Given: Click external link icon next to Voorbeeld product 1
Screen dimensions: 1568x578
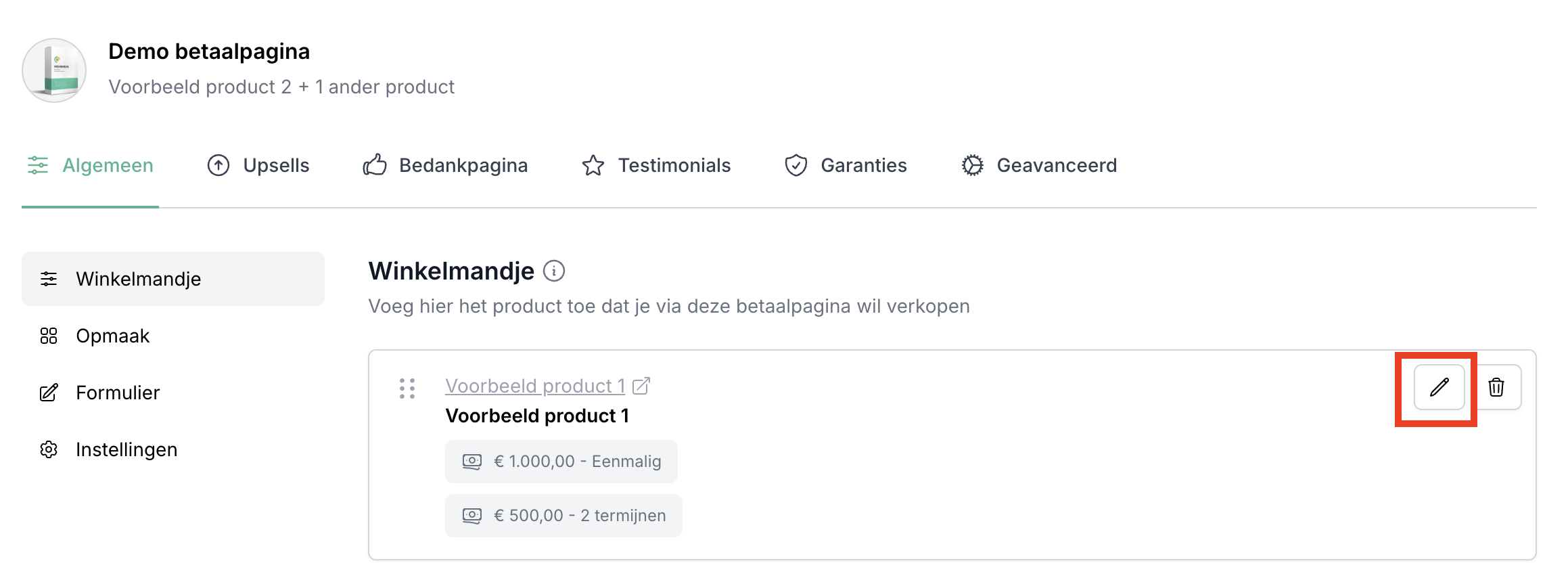Looking at the screenshot, I should [x=641, y=386].
